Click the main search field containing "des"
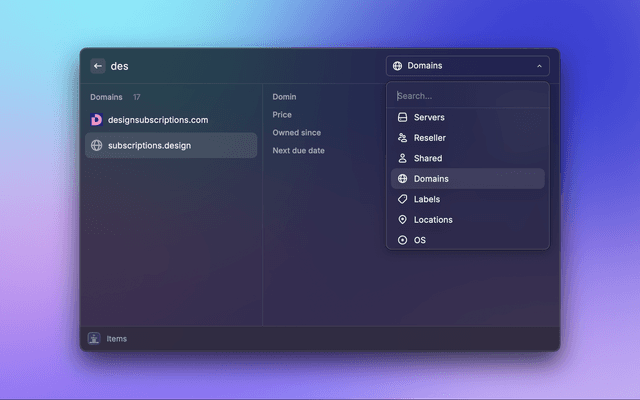640x400 pixels. pyautogui.click(x=240, y=66)
